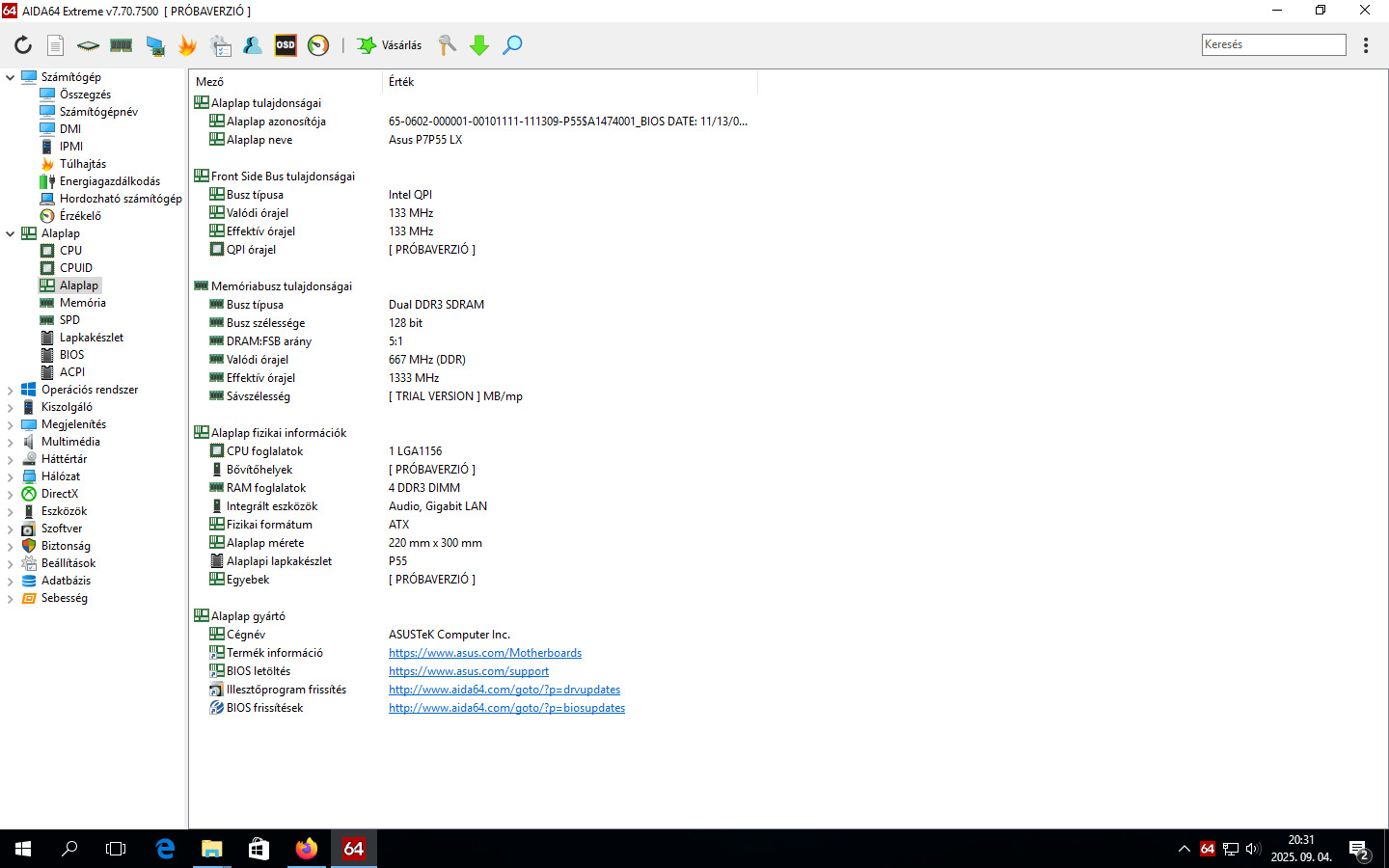The height and width of the screenshot is (868, 1389).
Task: Click the Mező column header
Action: coord(286,82)
